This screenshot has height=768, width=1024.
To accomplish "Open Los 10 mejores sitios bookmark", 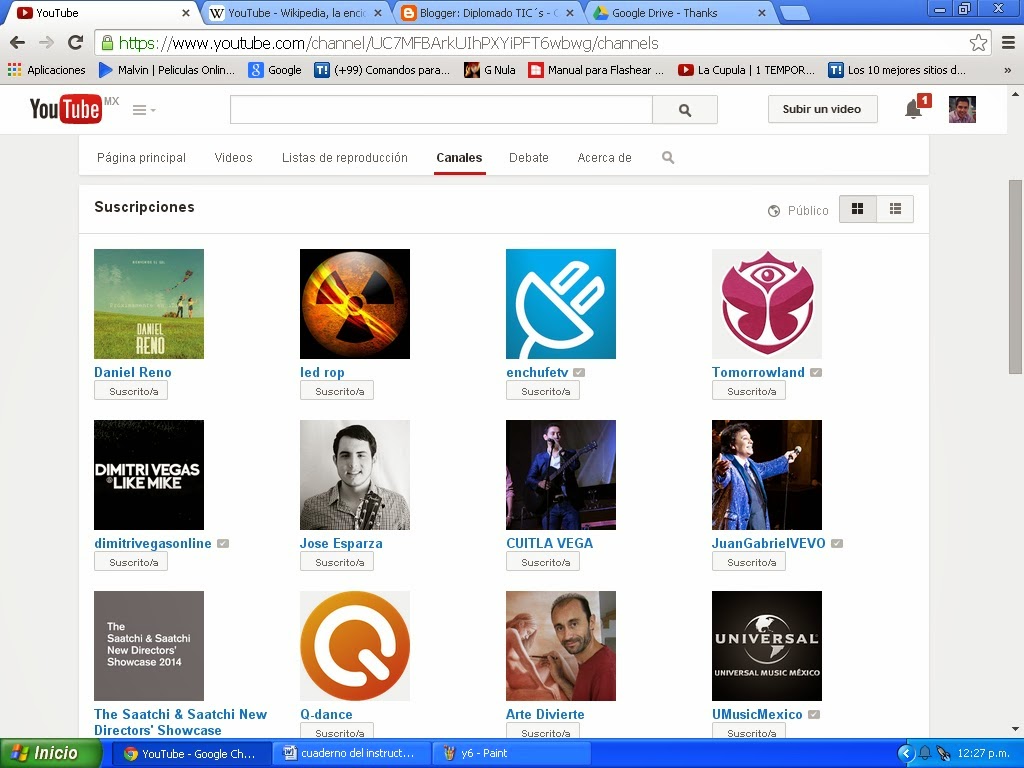I will pos(897,70).
